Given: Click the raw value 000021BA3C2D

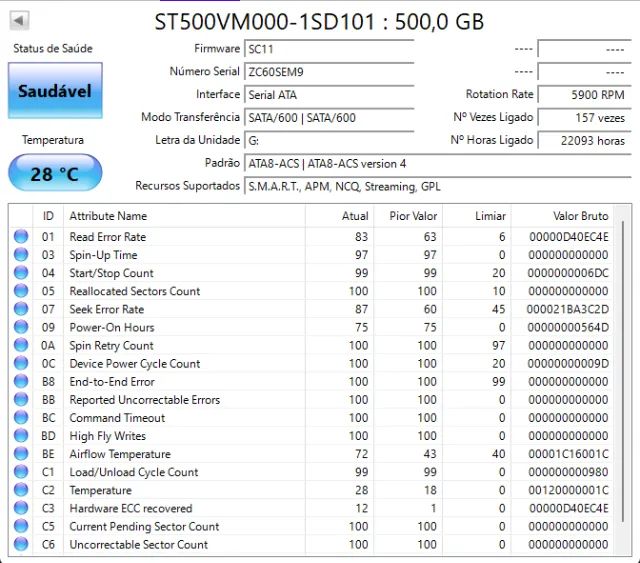Looking at the screenshot, I should pyautogui.click(x=567, y=309).
